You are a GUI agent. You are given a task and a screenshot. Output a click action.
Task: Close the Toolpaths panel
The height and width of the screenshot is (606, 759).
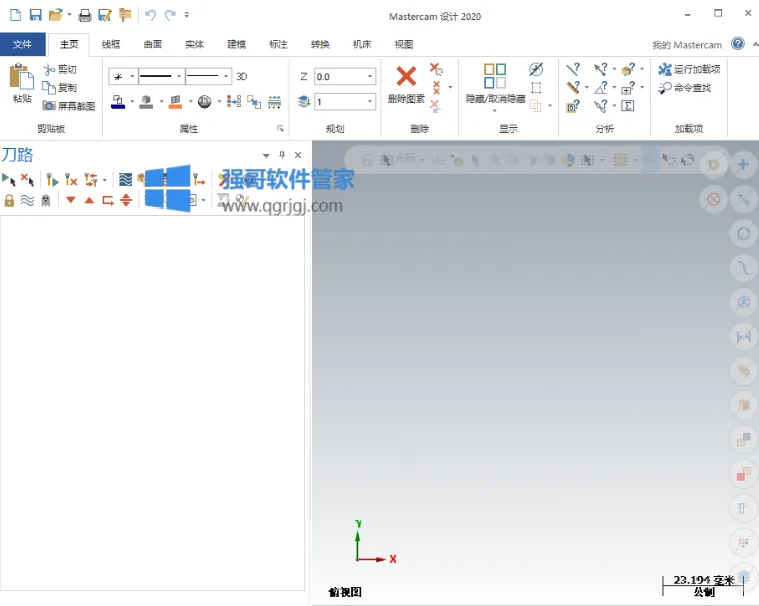click(298, 155)
